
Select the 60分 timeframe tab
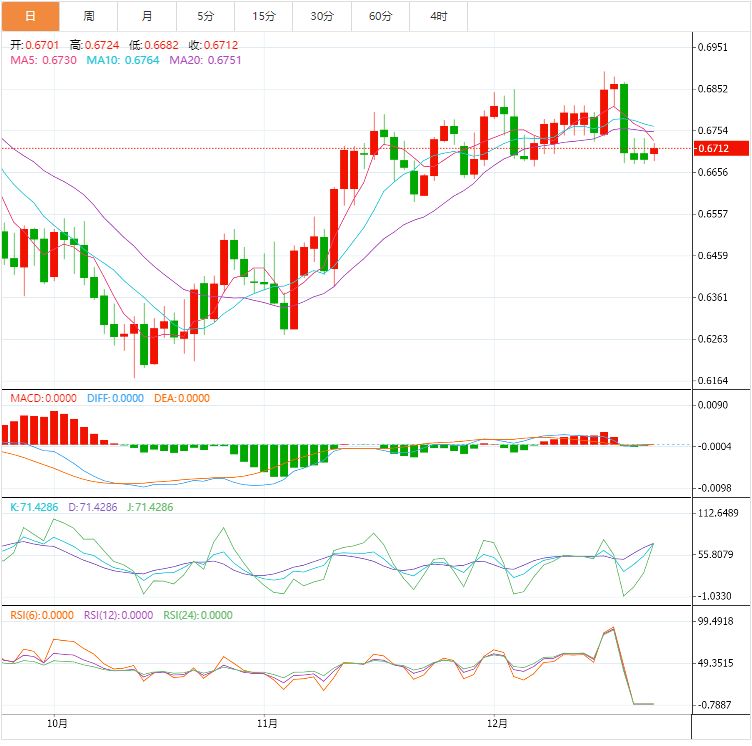tap(381, 16)
